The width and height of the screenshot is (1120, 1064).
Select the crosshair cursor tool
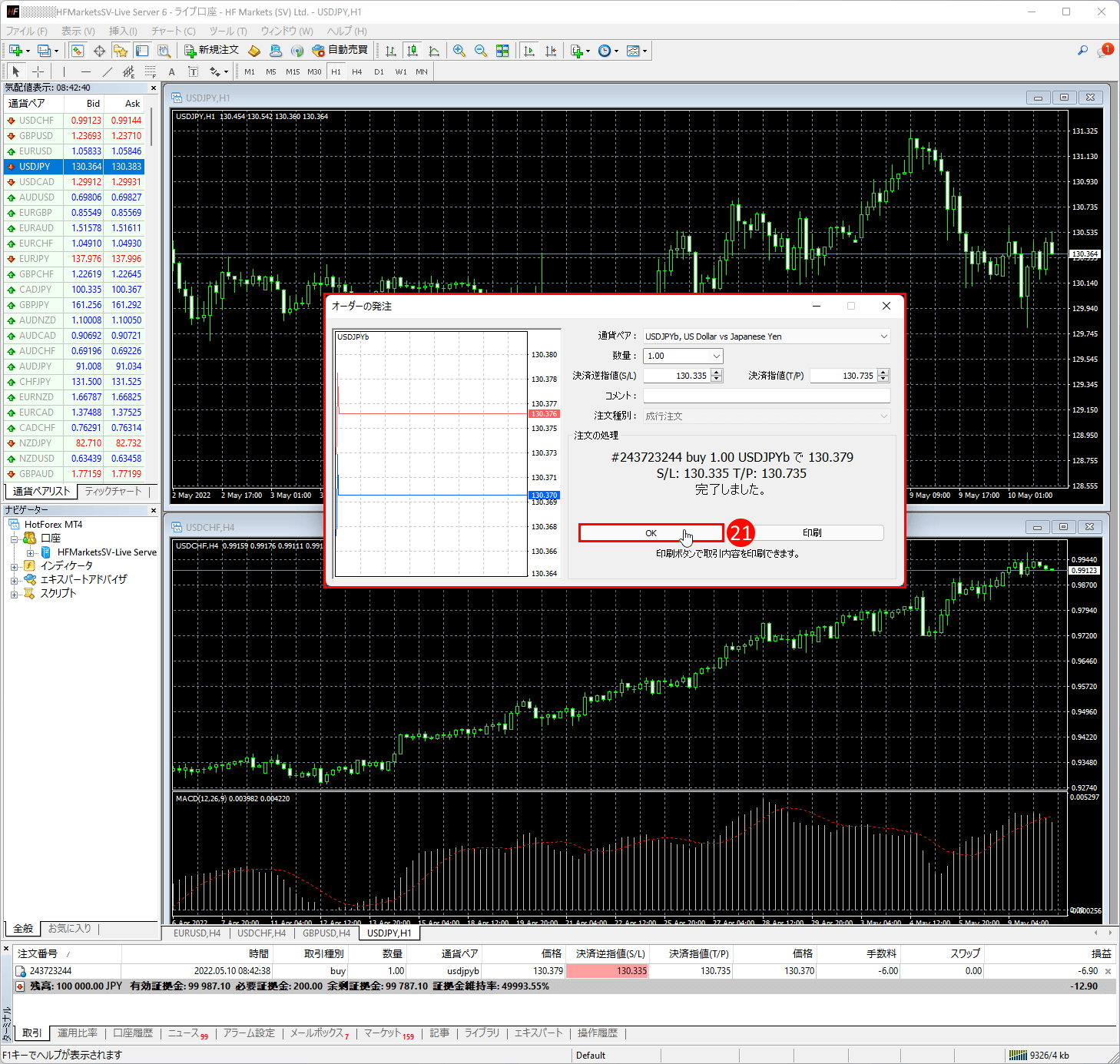(38, 71)
